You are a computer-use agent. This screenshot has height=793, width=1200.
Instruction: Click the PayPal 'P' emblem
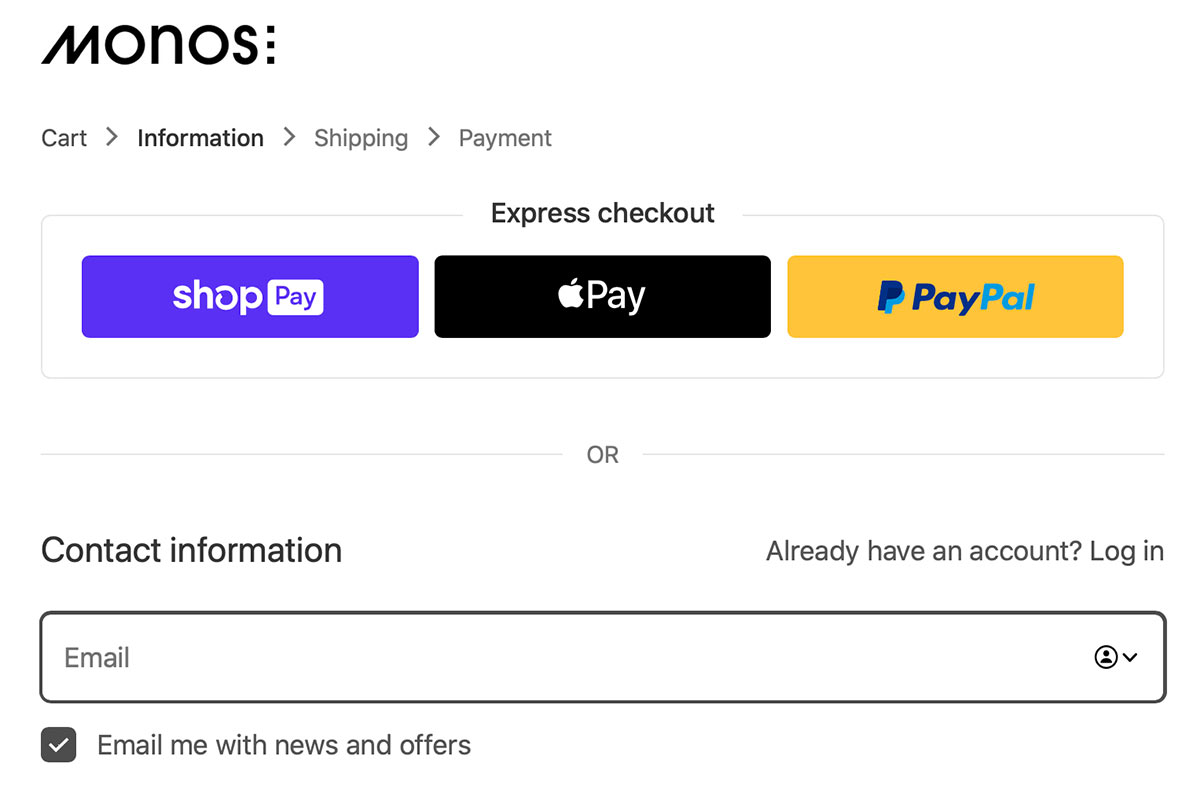tap(890, 296)
